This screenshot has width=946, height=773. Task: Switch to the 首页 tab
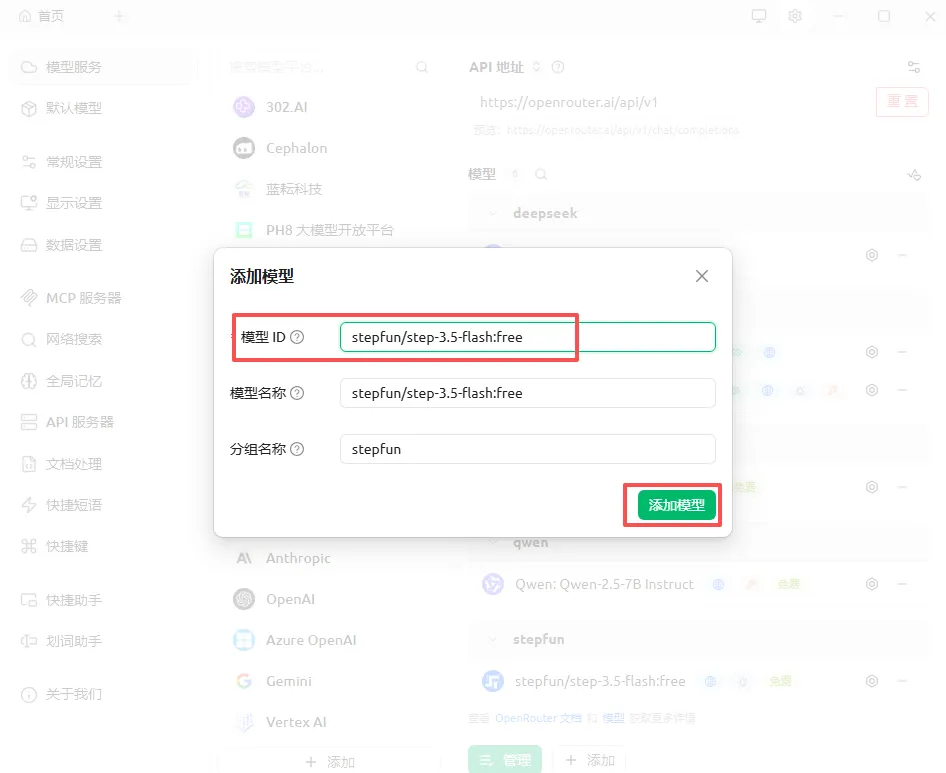pos(42,16)
